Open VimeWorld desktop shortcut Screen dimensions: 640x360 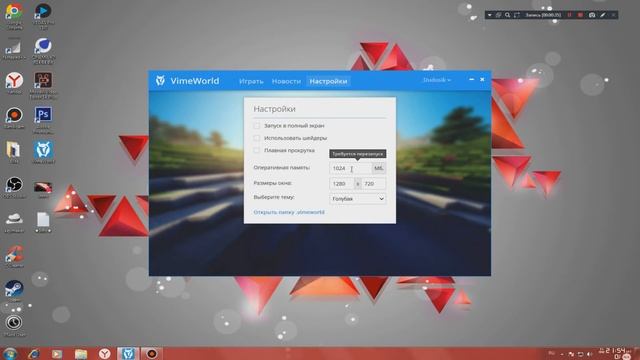click(43, 150)
